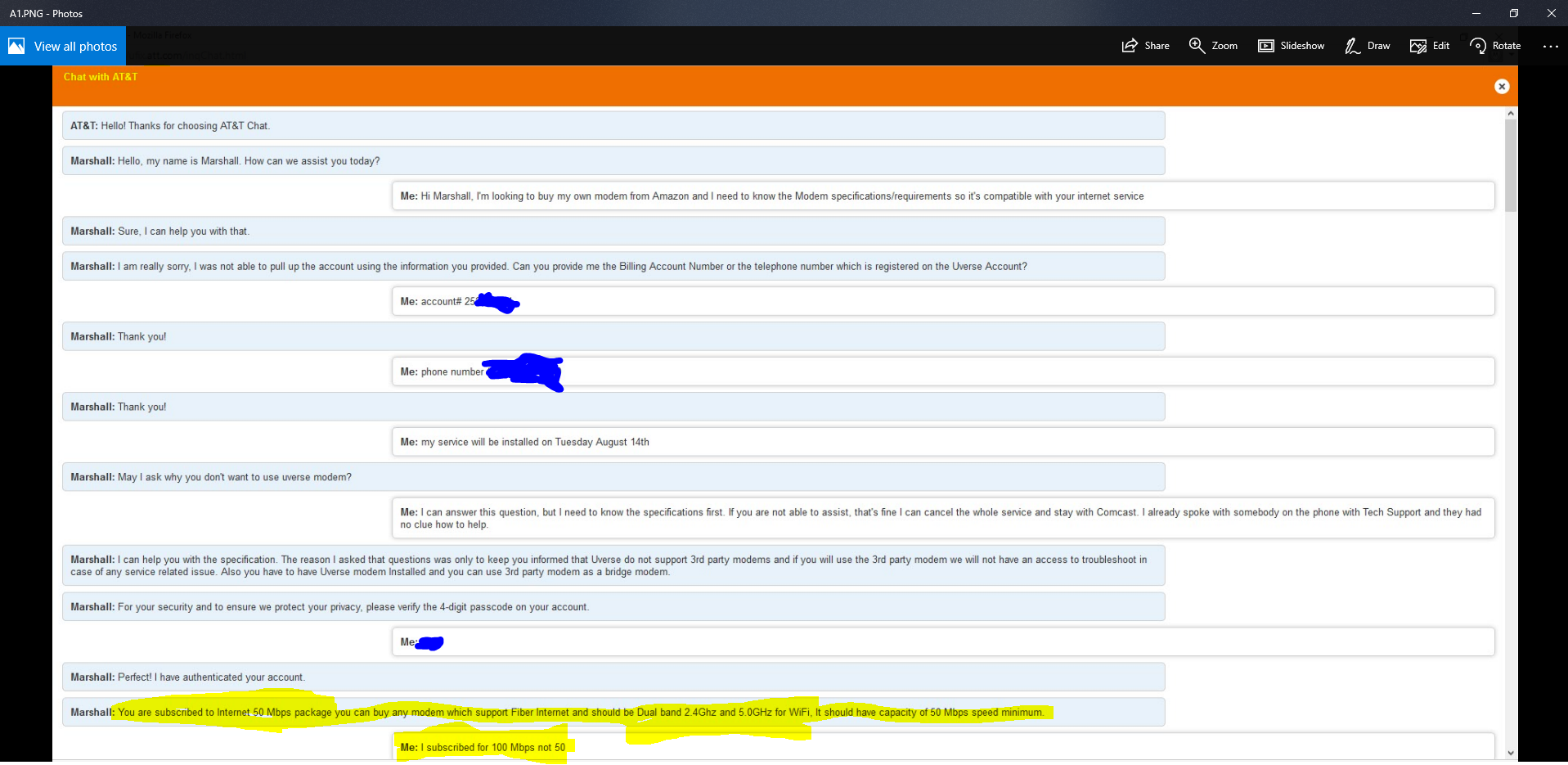This screenshot has width=1568, height=765.
Task: Restore down the Photos window
Action: point(1514,13)
